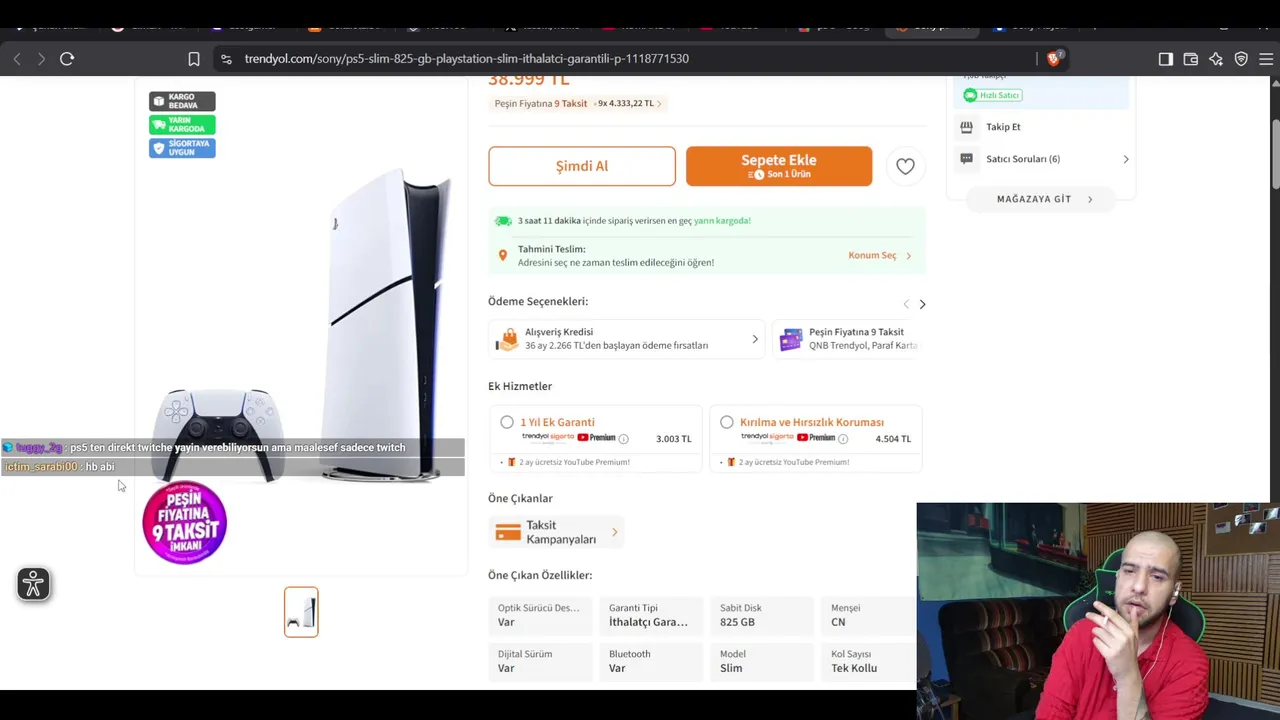This screenshot has width=1280, height=720.
Task: Click the 3.003 TL warranty price
Action: [x=673, y=439]
